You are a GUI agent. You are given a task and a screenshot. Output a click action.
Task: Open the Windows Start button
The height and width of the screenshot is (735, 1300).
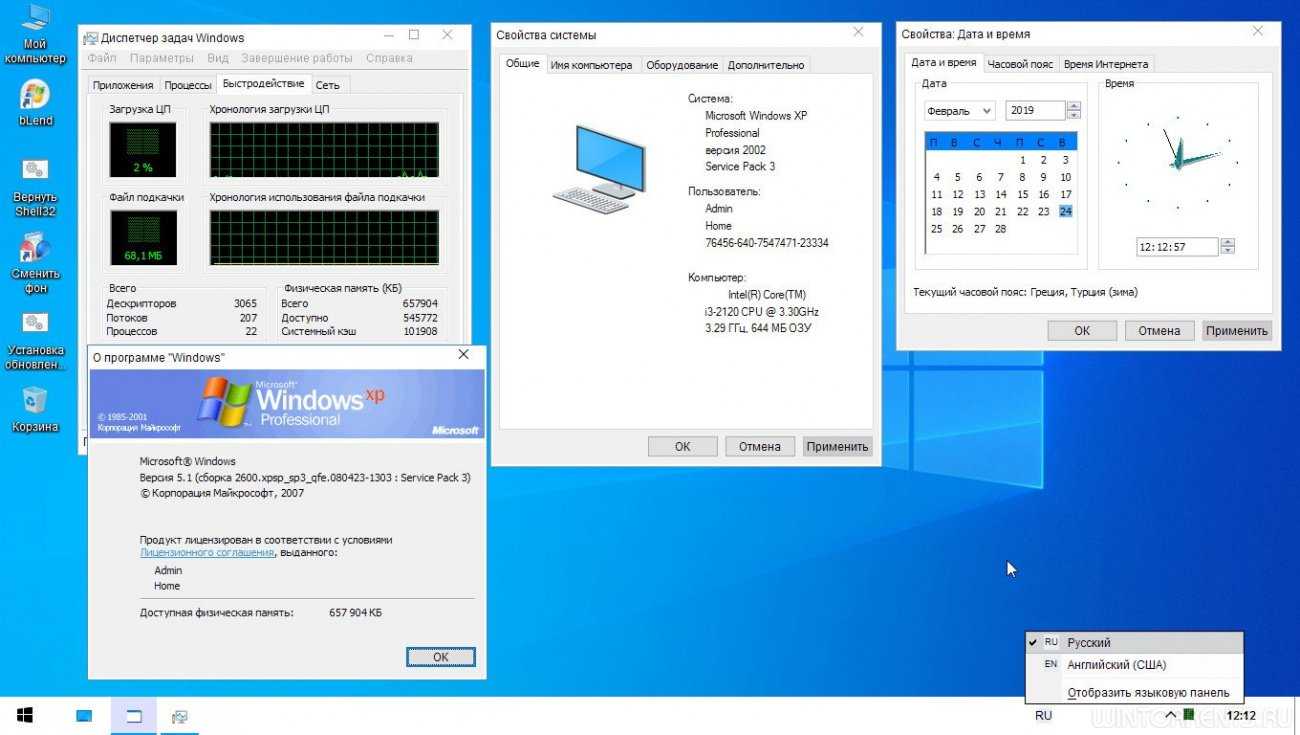[x=25, y=716]
